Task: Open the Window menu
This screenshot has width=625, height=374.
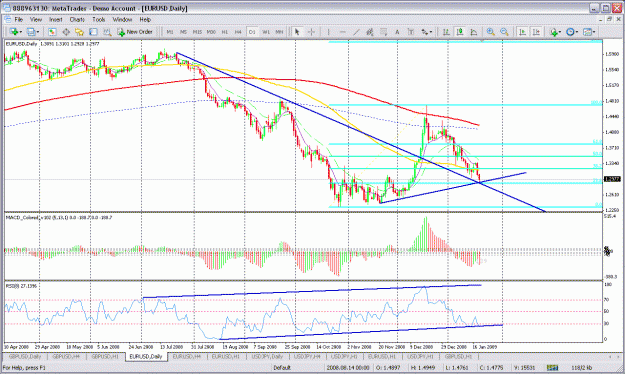Action: pyautogui.click(x=122, y=19)
